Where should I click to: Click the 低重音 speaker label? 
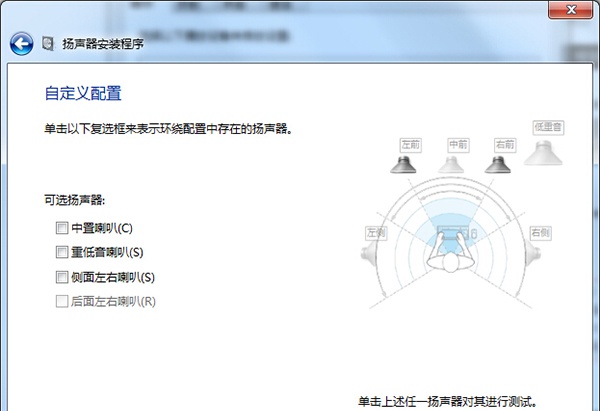548,127
